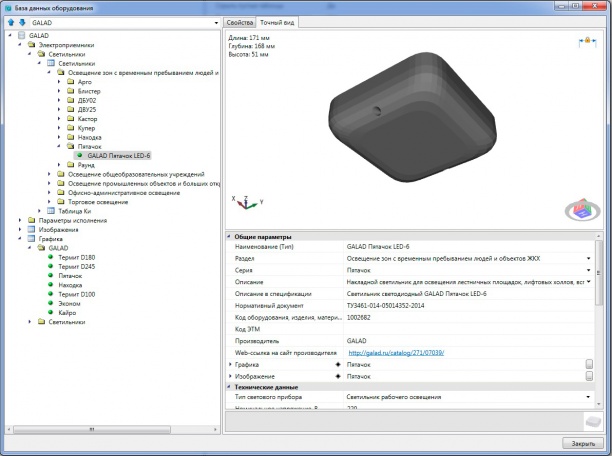Click the Кайро graphic item icon

click(x=50, y=312)
